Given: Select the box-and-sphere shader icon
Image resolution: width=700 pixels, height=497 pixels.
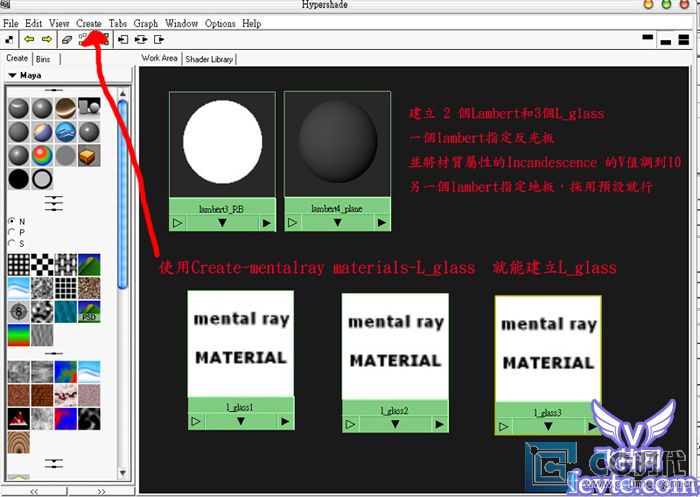Looking at the screenshot, I should 89,109.
